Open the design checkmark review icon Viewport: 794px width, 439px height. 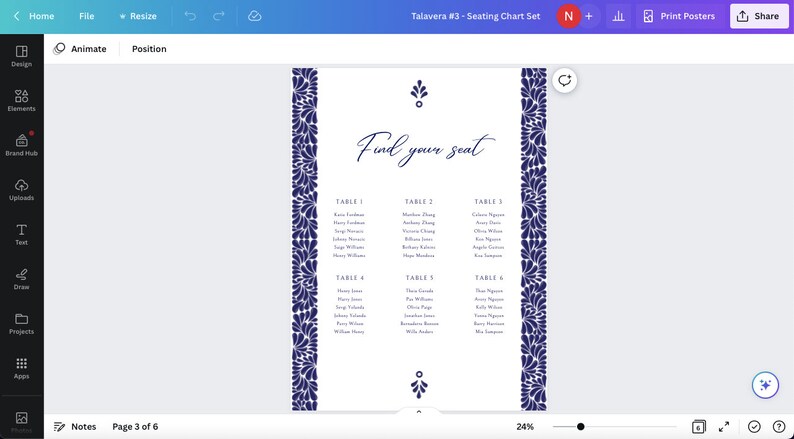(x=754, y=426)
